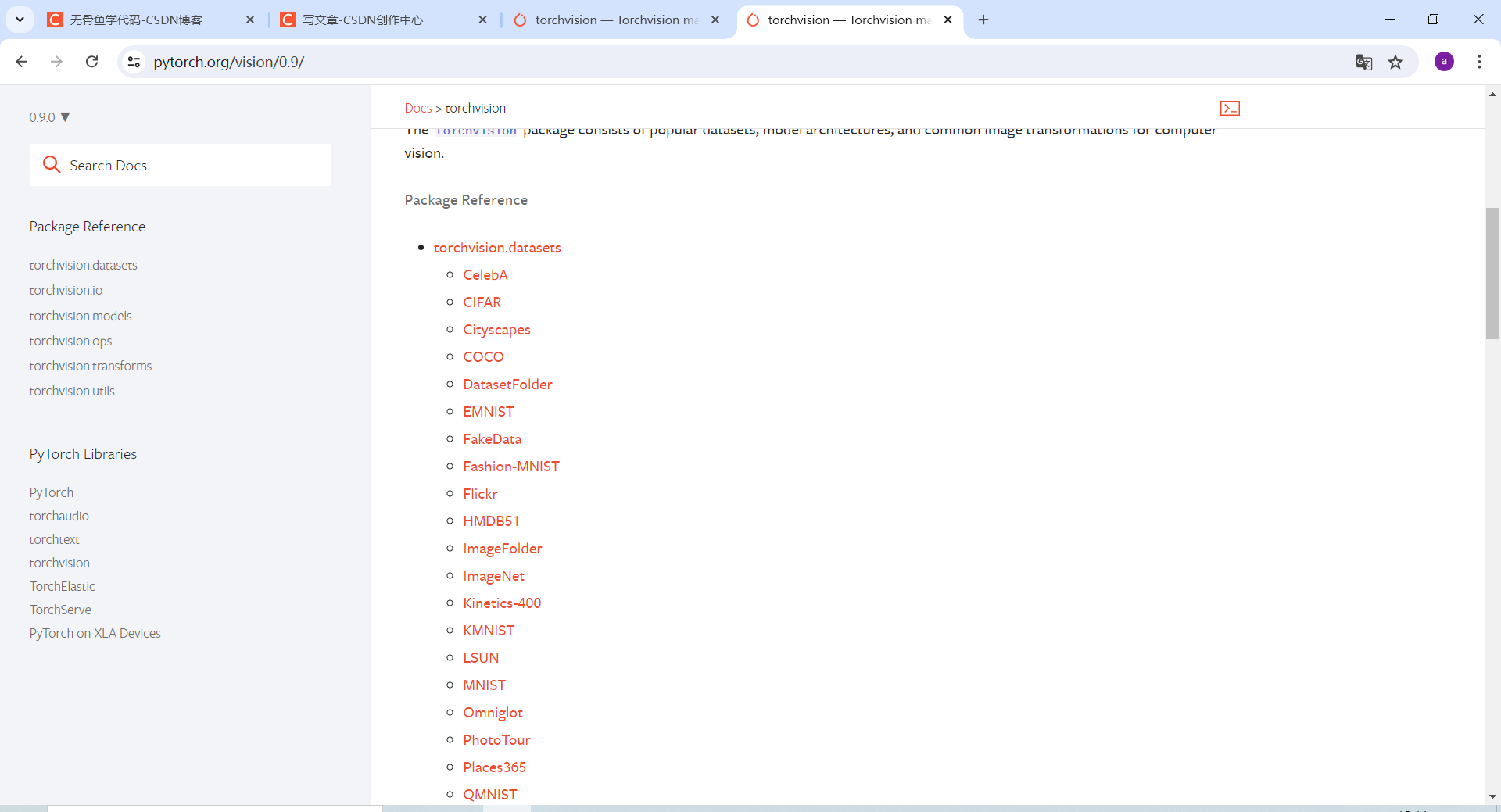This screenshot has height=812, width=1501.
Task: Open the PhotoTour dataset link
Action: point(496,740)
